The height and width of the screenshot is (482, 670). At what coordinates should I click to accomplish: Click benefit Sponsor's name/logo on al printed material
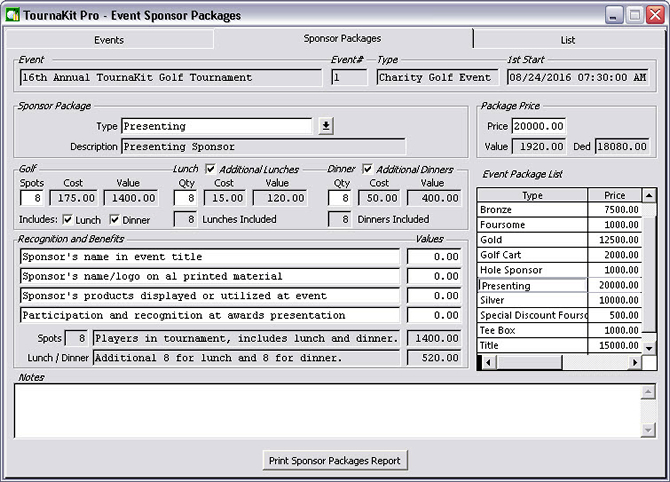[x=210, y=276]
